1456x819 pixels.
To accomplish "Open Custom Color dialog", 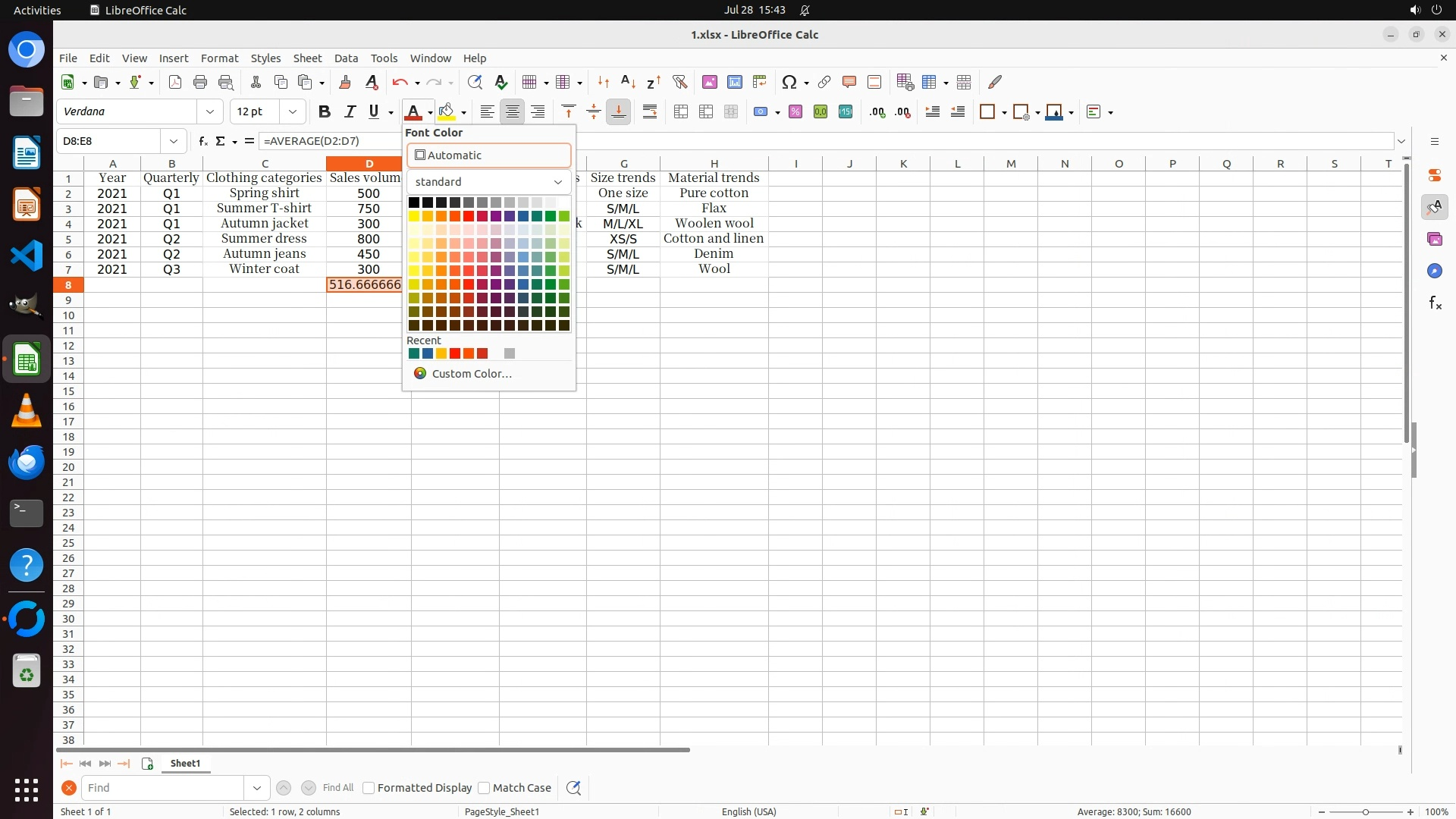I will (471, 374).
